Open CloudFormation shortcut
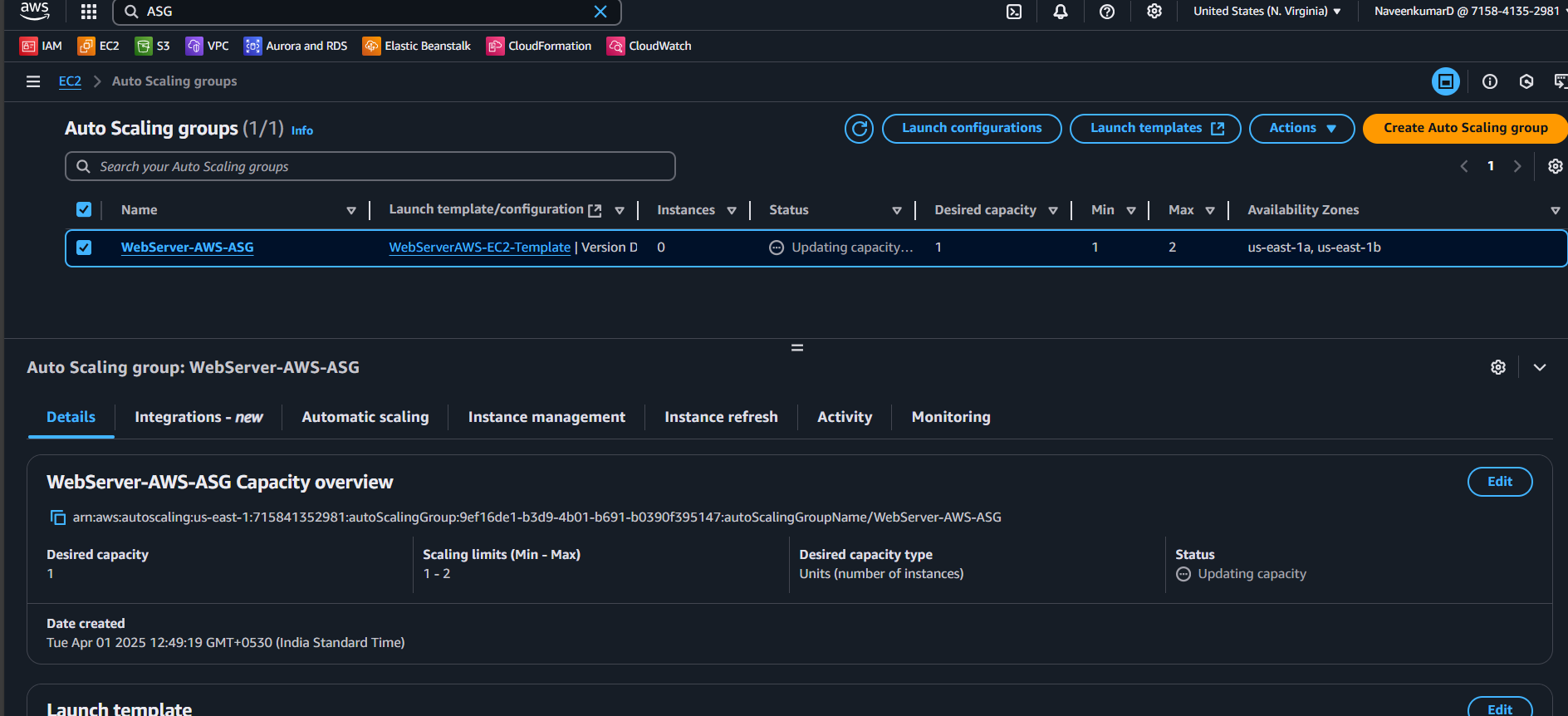Screen dimensions: 1568x716 [x=539, y=46]
